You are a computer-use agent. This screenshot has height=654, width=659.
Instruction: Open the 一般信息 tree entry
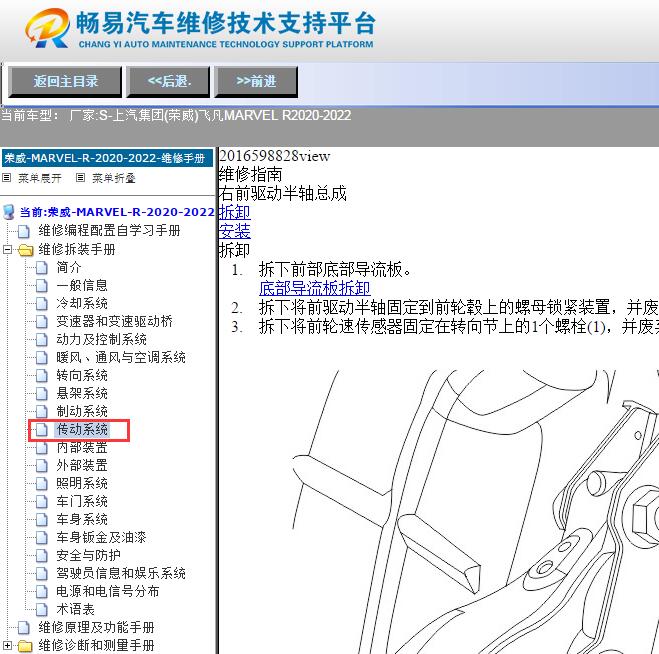82,285
